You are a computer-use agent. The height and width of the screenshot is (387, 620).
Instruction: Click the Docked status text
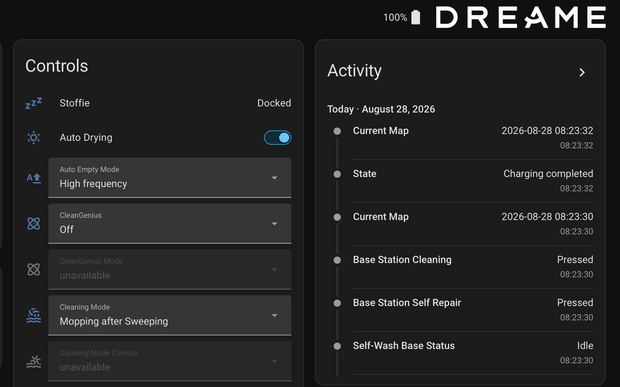click(274, 103)
